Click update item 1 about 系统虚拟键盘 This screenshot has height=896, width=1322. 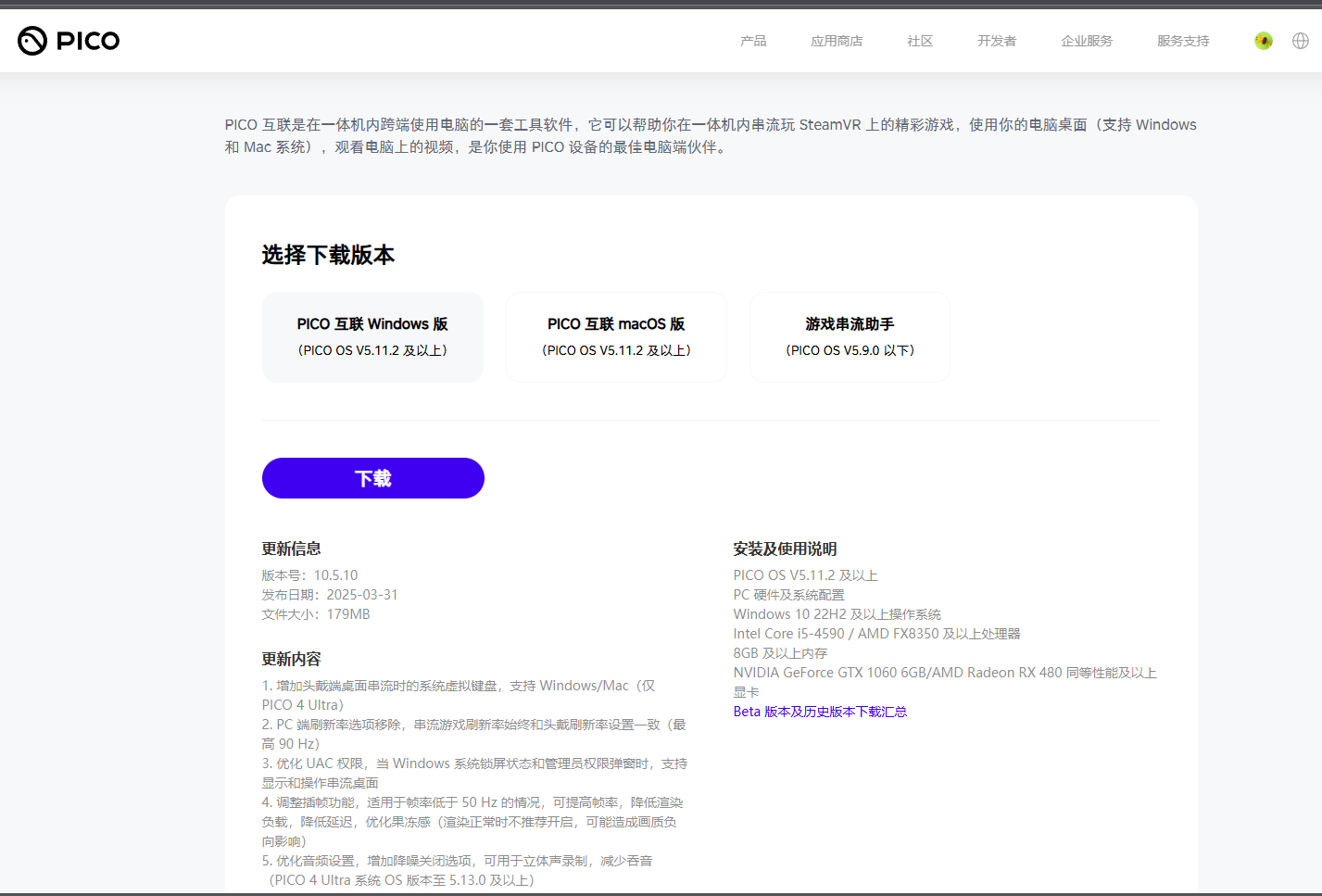(459, 695)
